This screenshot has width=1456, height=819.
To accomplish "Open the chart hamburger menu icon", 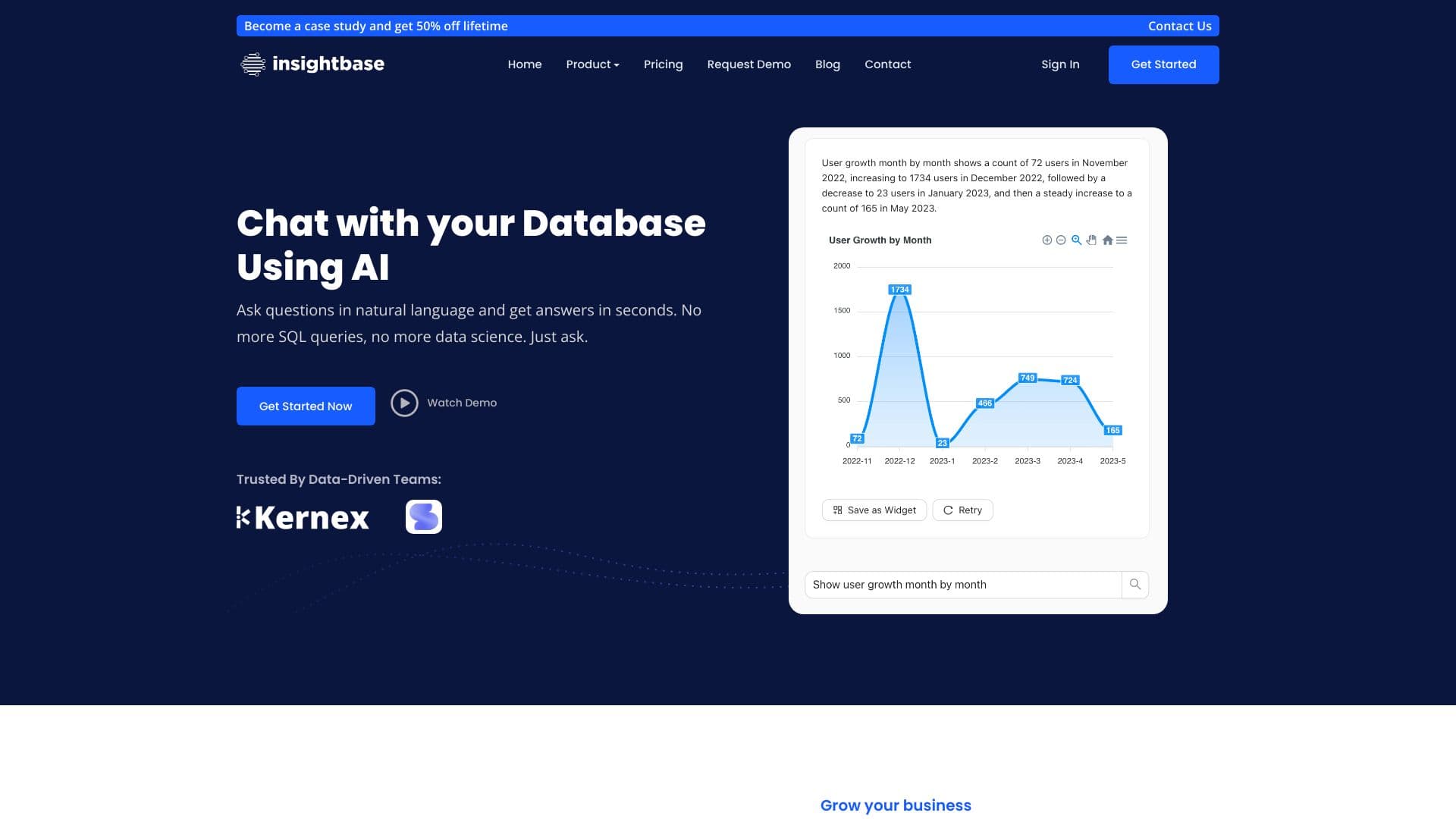I will tap(1122, 240).
